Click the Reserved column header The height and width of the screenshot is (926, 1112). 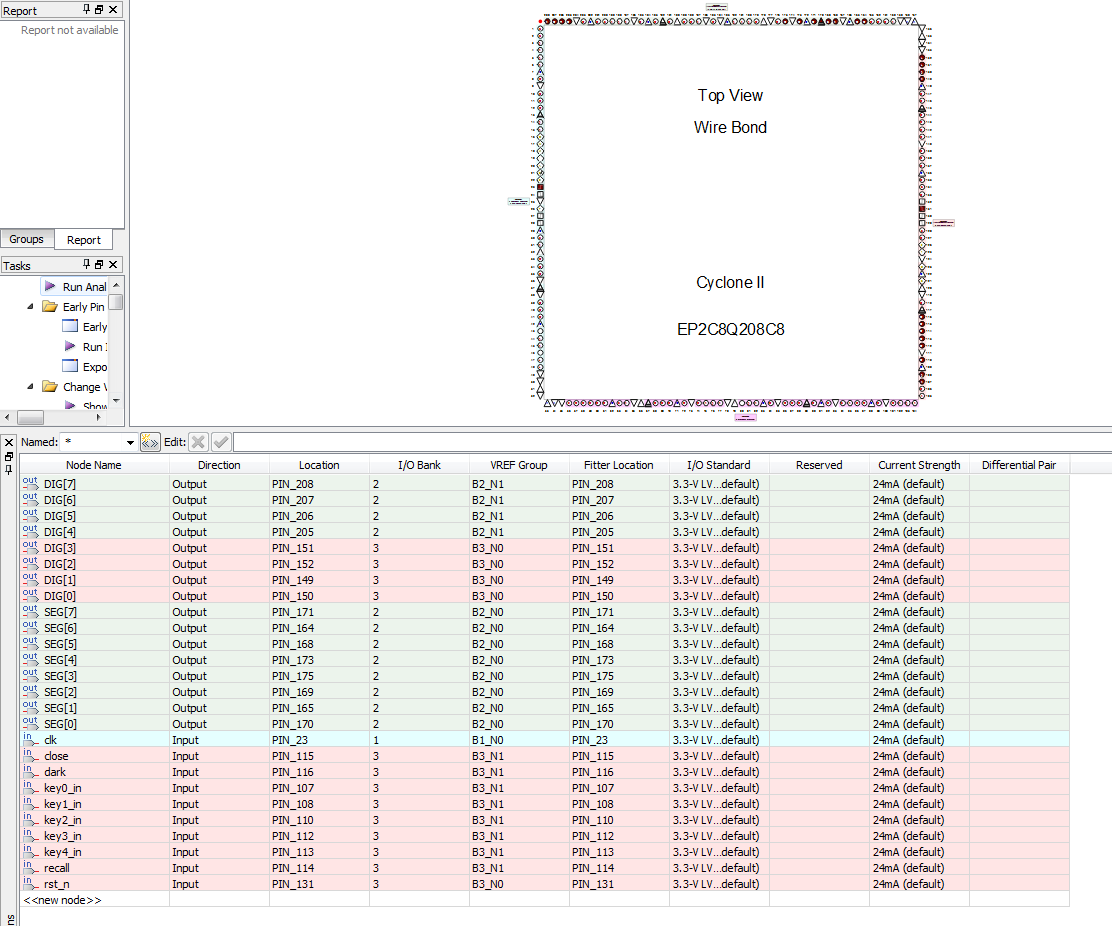[x=819, y=465]
